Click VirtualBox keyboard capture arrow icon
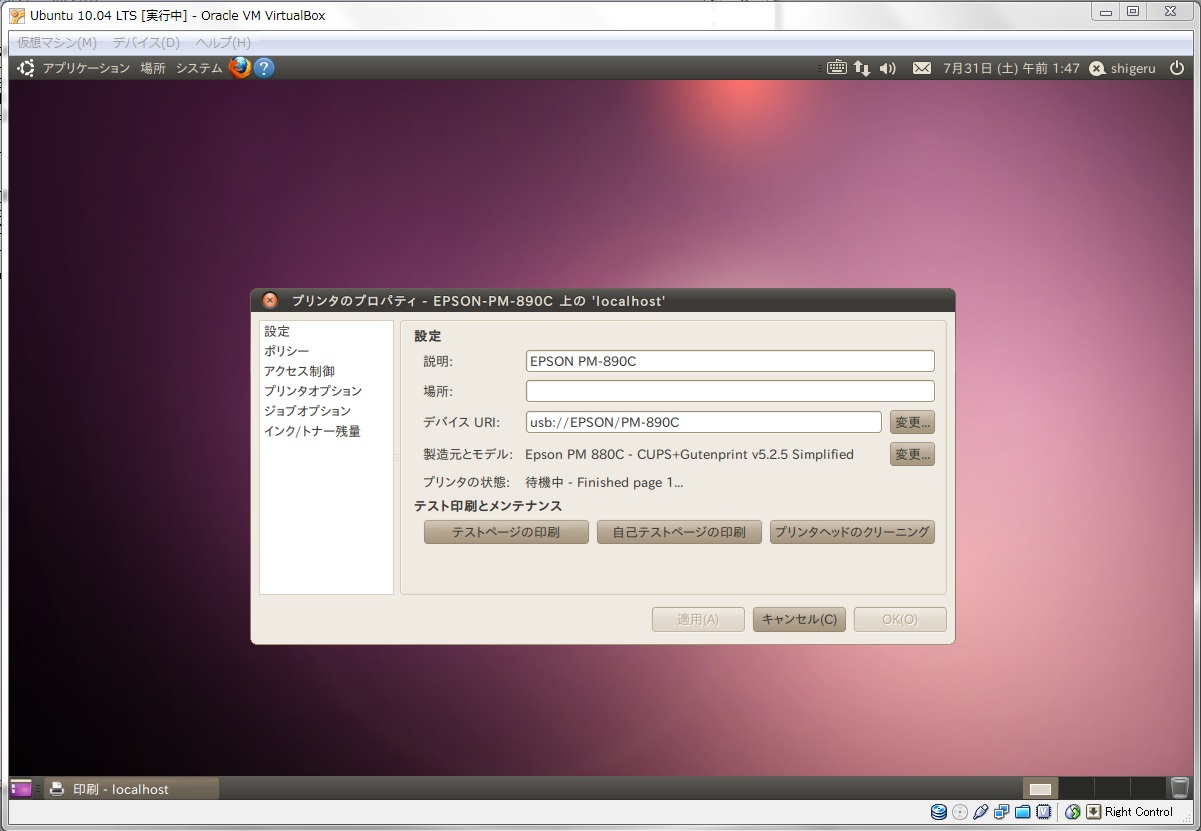 coord(1094,812)
